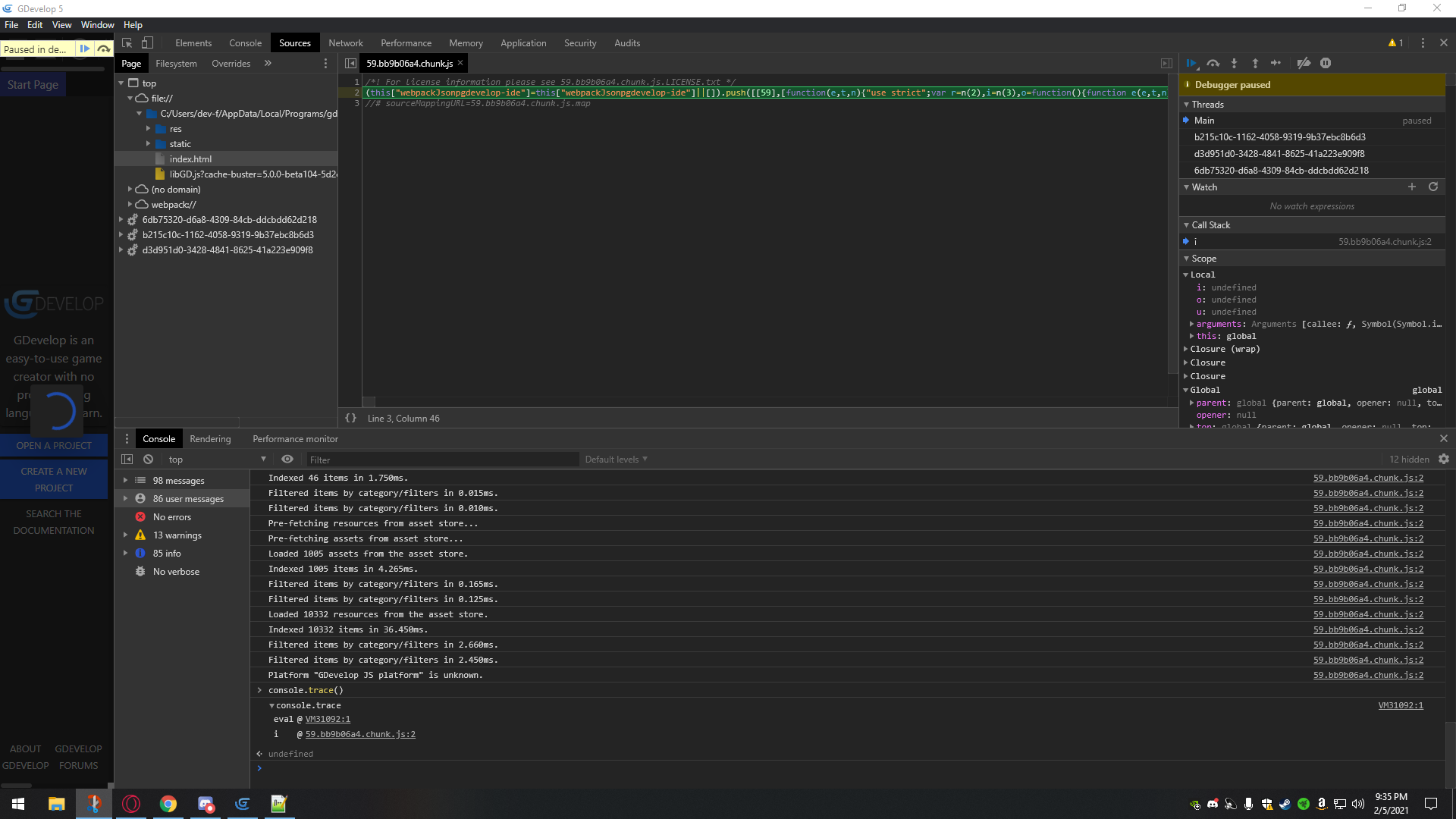Open the Default levels dropdown

coord(616,459)
